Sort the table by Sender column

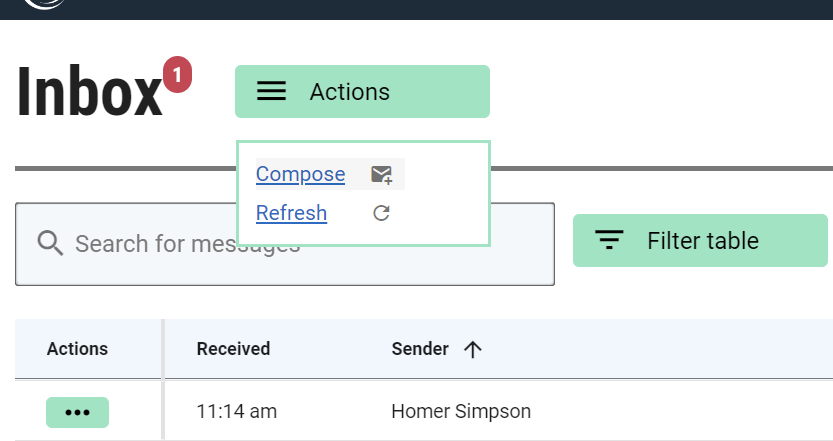point(420,349)
